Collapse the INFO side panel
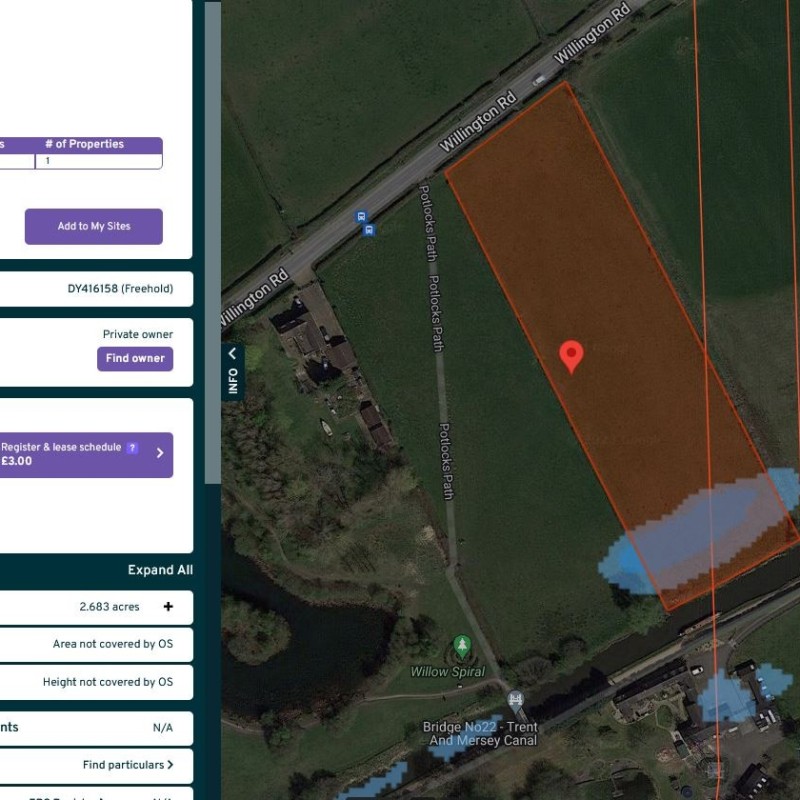The height and width of the screenshot is (800, 800). [232, 370]
